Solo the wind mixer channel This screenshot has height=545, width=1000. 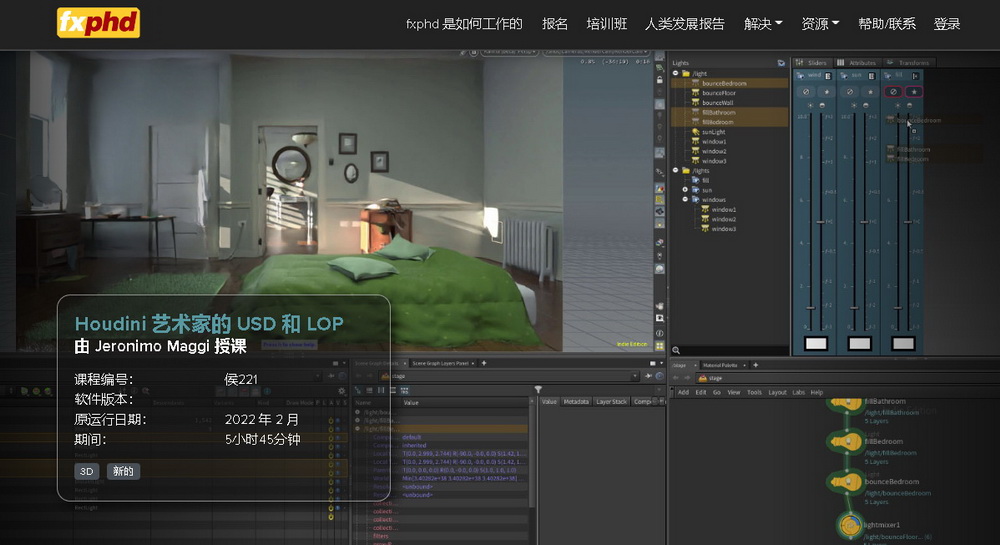pyautogui.click(x=827, y=92)
